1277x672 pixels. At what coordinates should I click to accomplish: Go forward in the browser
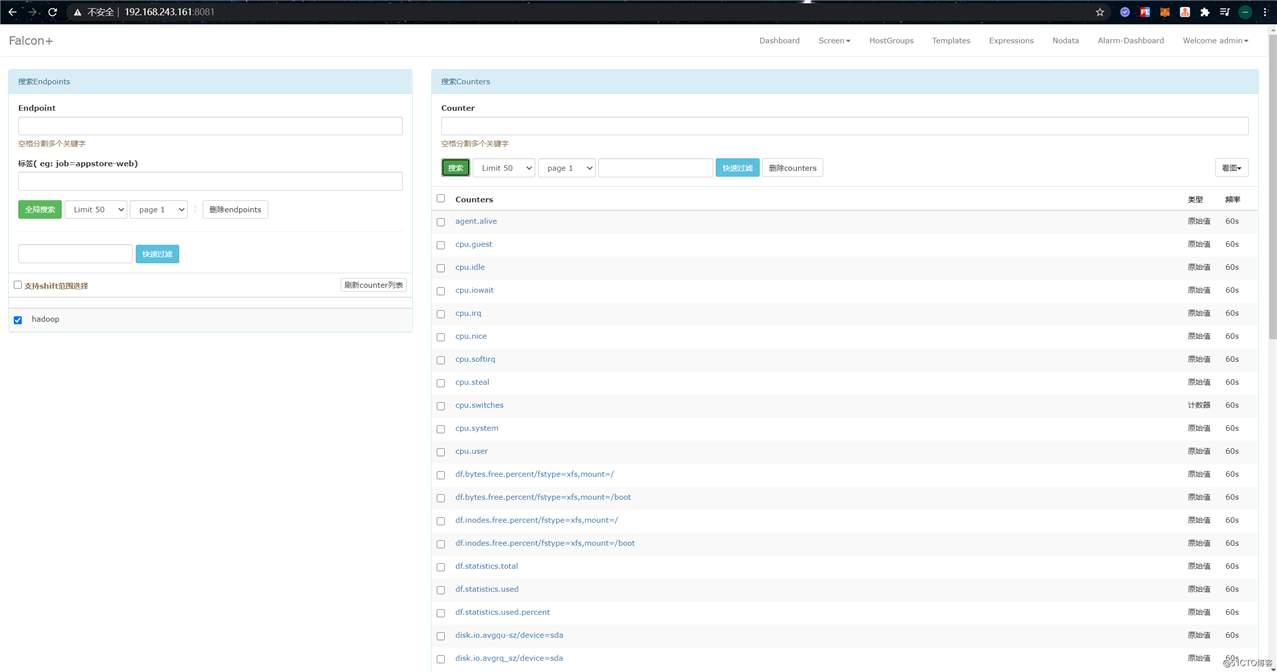32,12
